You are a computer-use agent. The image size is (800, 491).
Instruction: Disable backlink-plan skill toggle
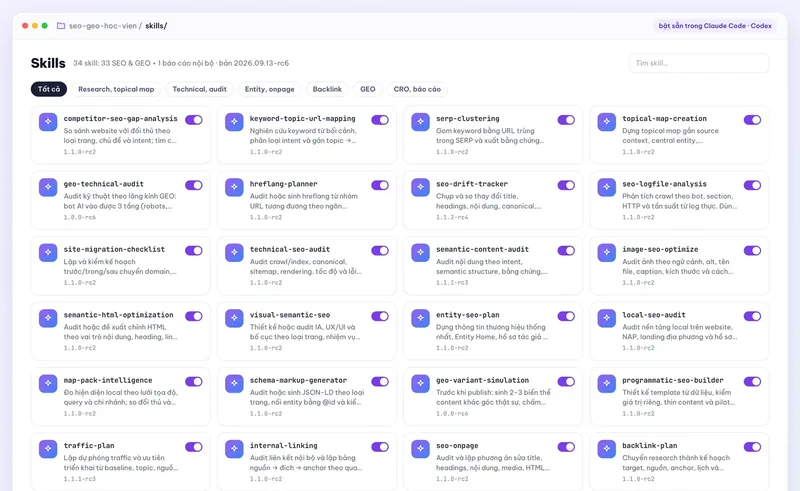coord(753,447)
